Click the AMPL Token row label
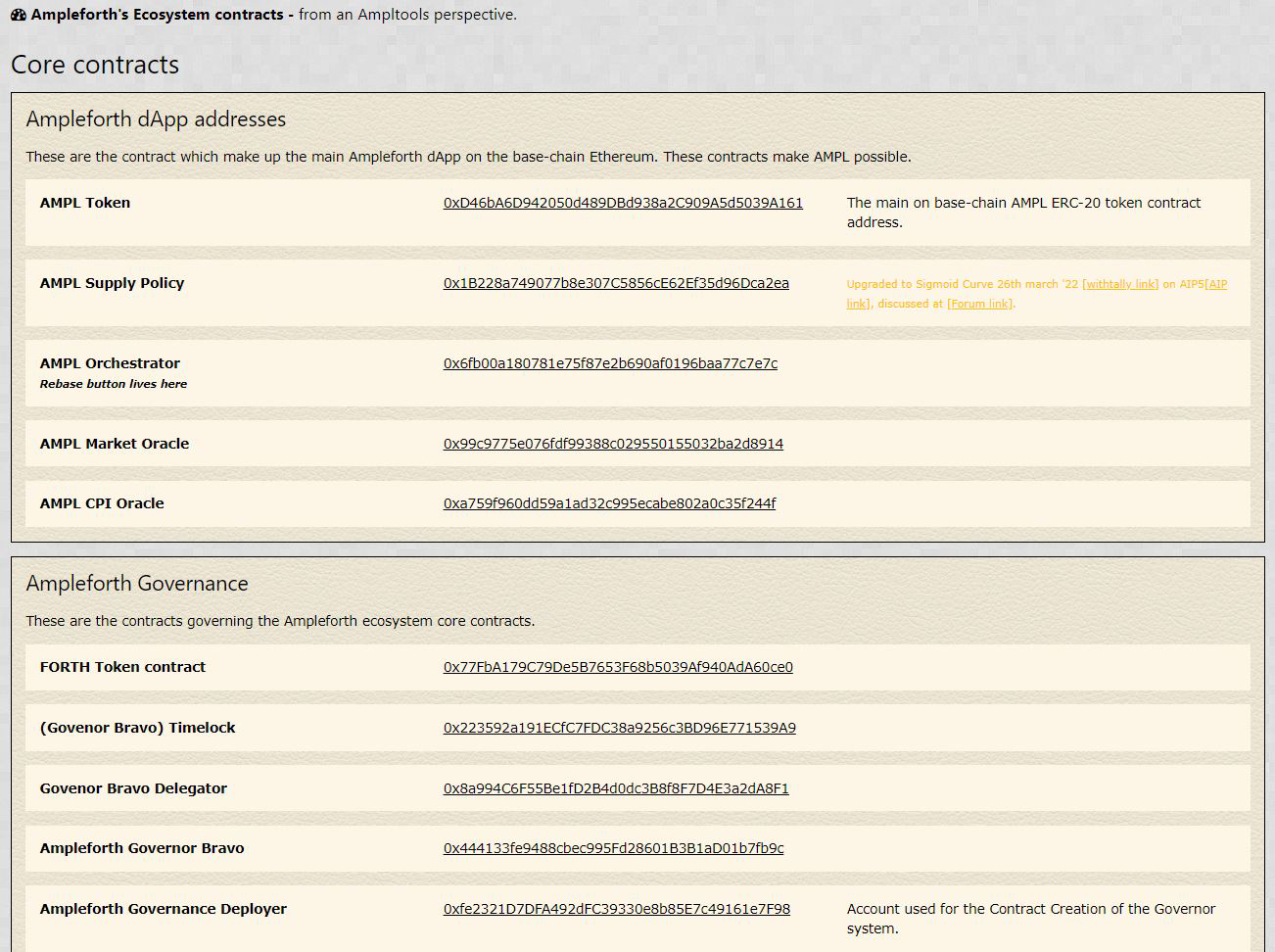Viewport: 1275px width, 952px height. pyautogui.click(x=85, y=203)
